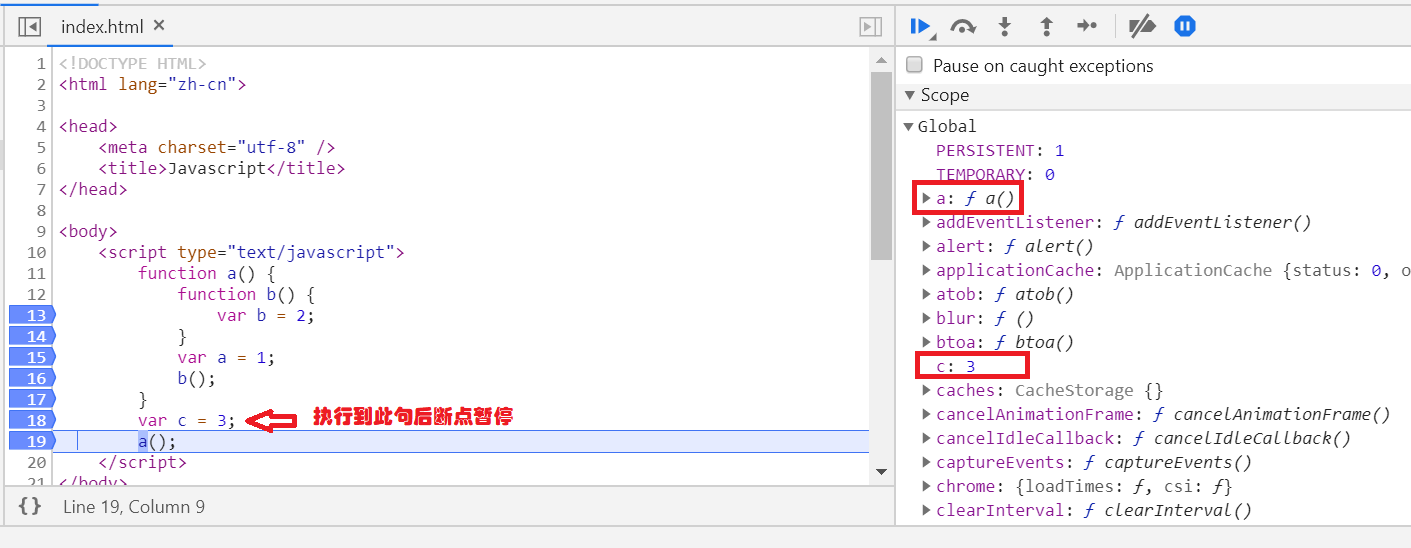Toggle breakpoint on line 15
The height and width of the screenshot is (548, 1411).
click(x=32, y=357)
